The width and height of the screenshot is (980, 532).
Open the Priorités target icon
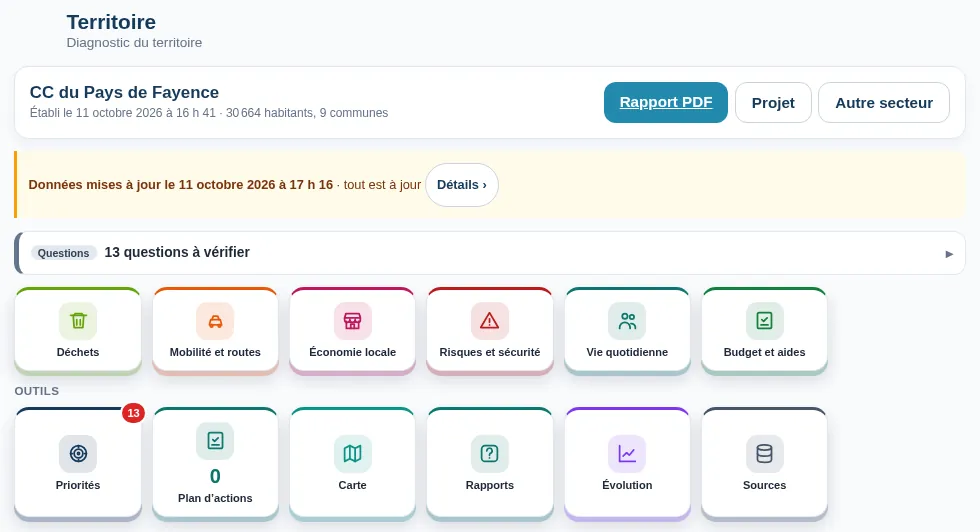(78, 453)
